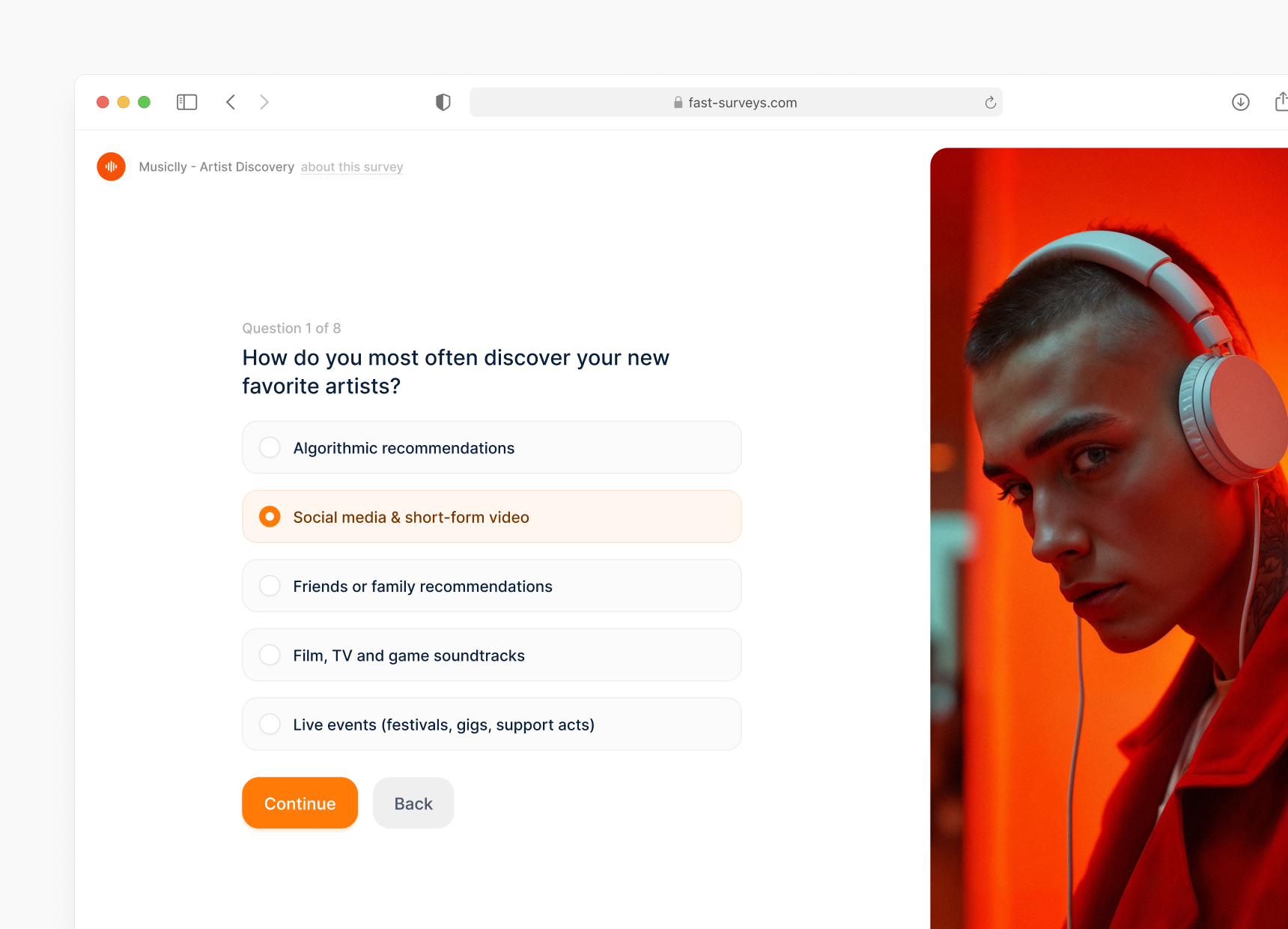Click the orange Continue button
This screenshot has width=1288, height=929.
click(x=300, y=803)
